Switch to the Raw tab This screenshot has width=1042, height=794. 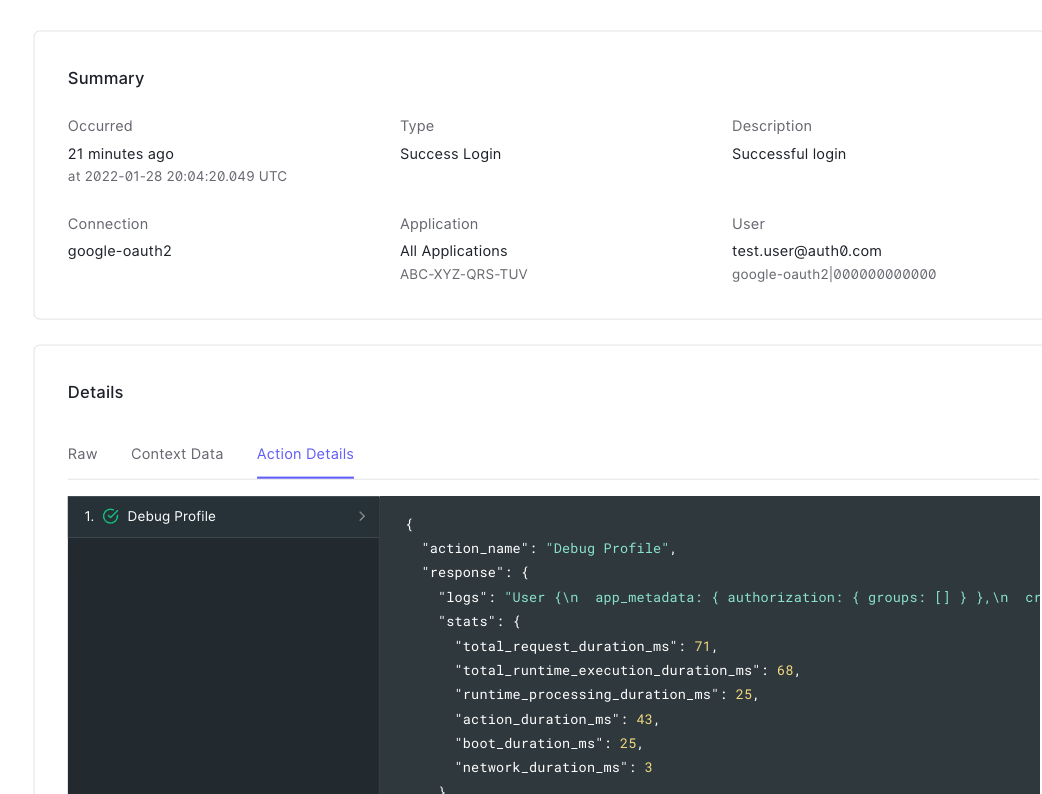pyautogui.click(x=82, y=454)
